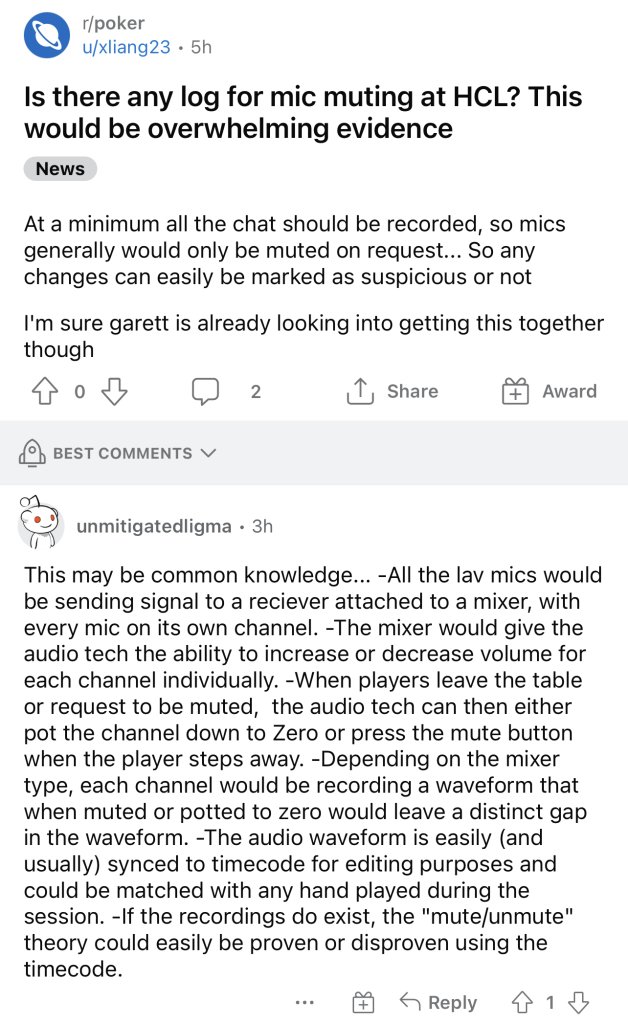Image resolution: width=628 pixels, height=1024 pixels.
Task: Visit u/xliang23 user profile
Action: coord(126,47)
